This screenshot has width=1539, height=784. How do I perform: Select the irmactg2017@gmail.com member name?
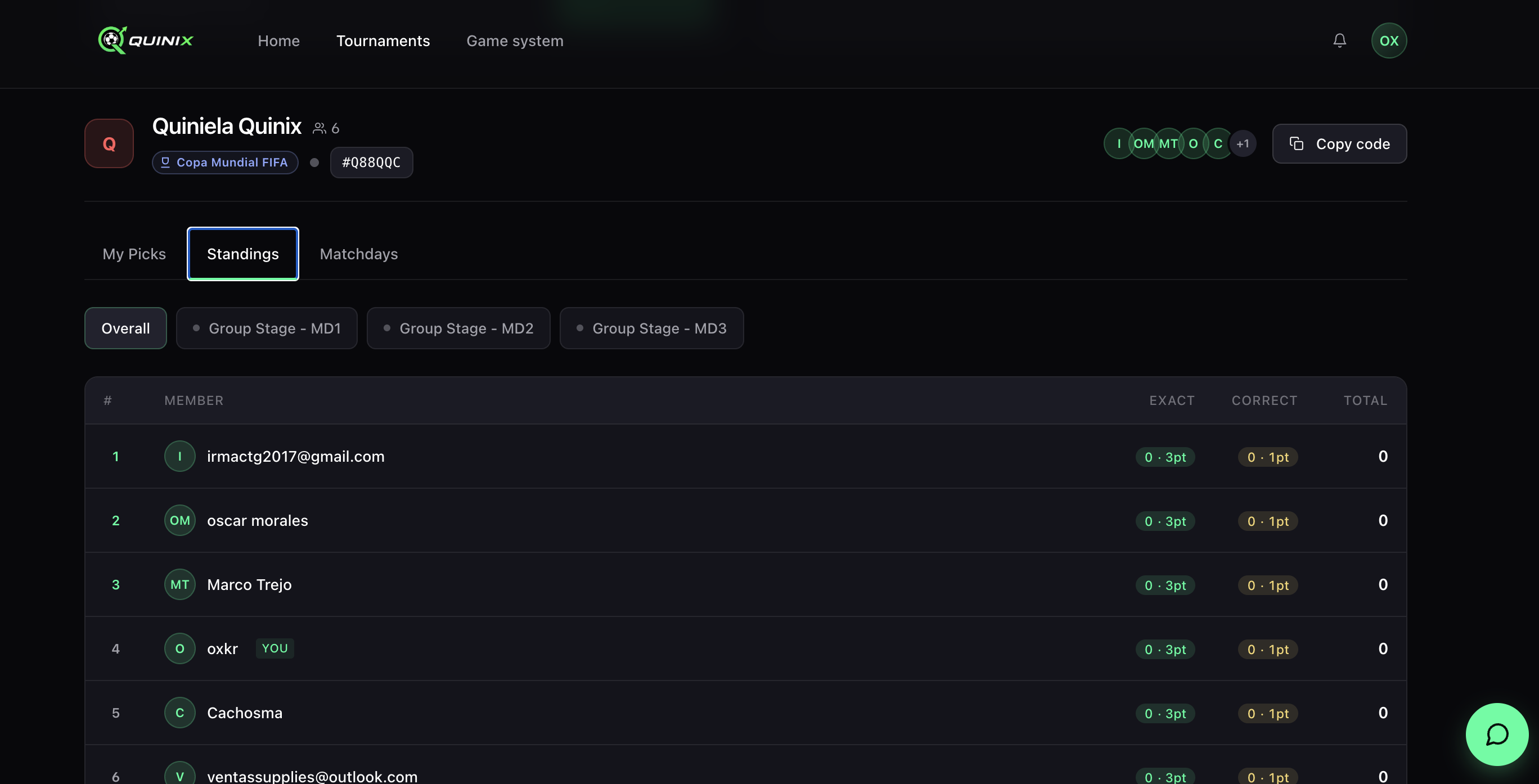[296, 457]
